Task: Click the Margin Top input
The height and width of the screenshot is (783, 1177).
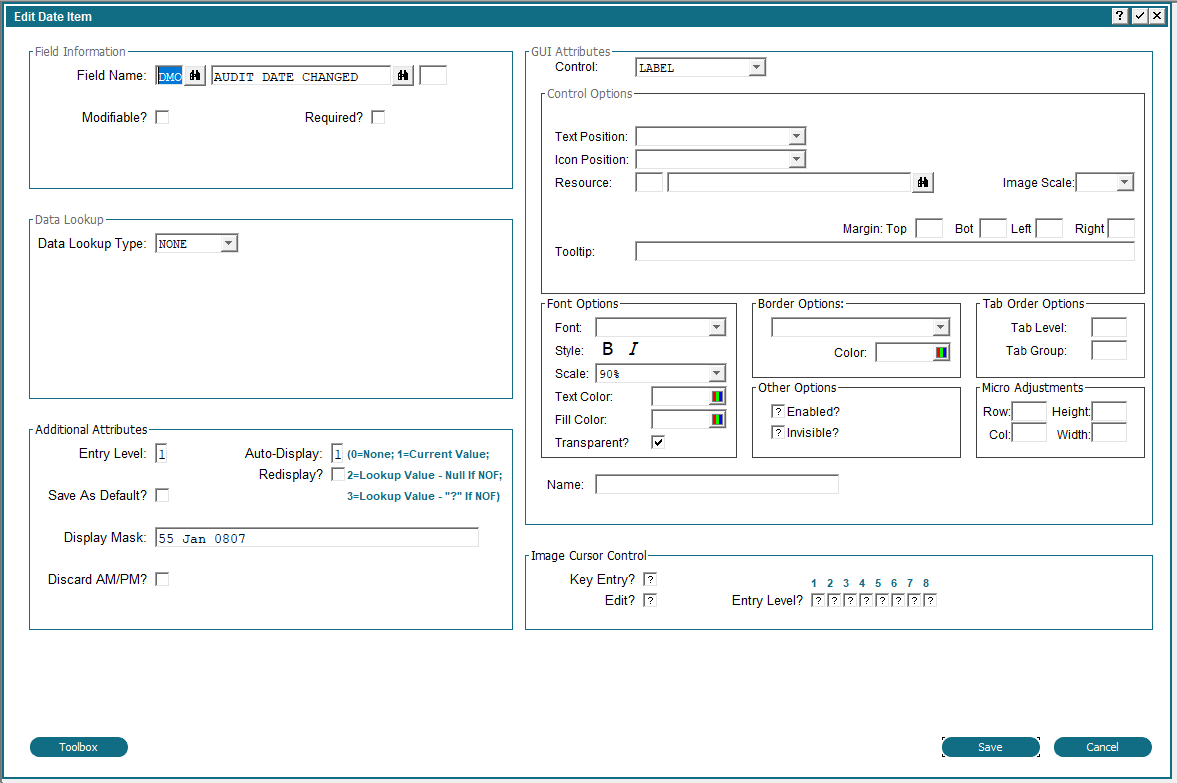Action: (x=929, y=228)
